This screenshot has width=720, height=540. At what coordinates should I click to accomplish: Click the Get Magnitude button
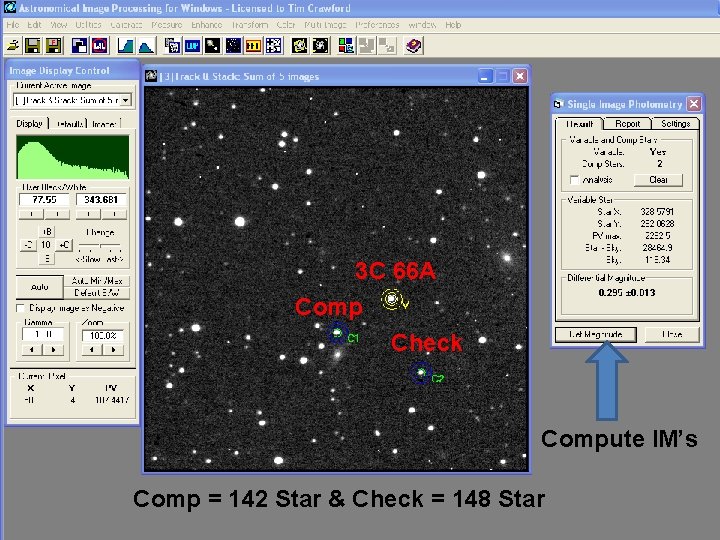click(x=596, y=334)
